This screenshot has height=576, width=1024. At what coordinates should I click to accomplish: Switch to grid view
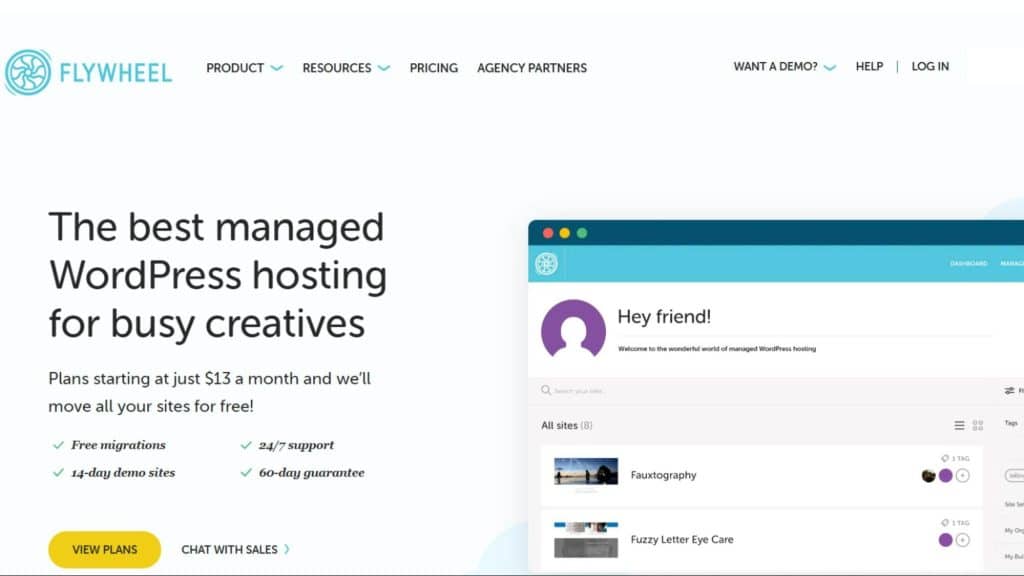[978, 426]
